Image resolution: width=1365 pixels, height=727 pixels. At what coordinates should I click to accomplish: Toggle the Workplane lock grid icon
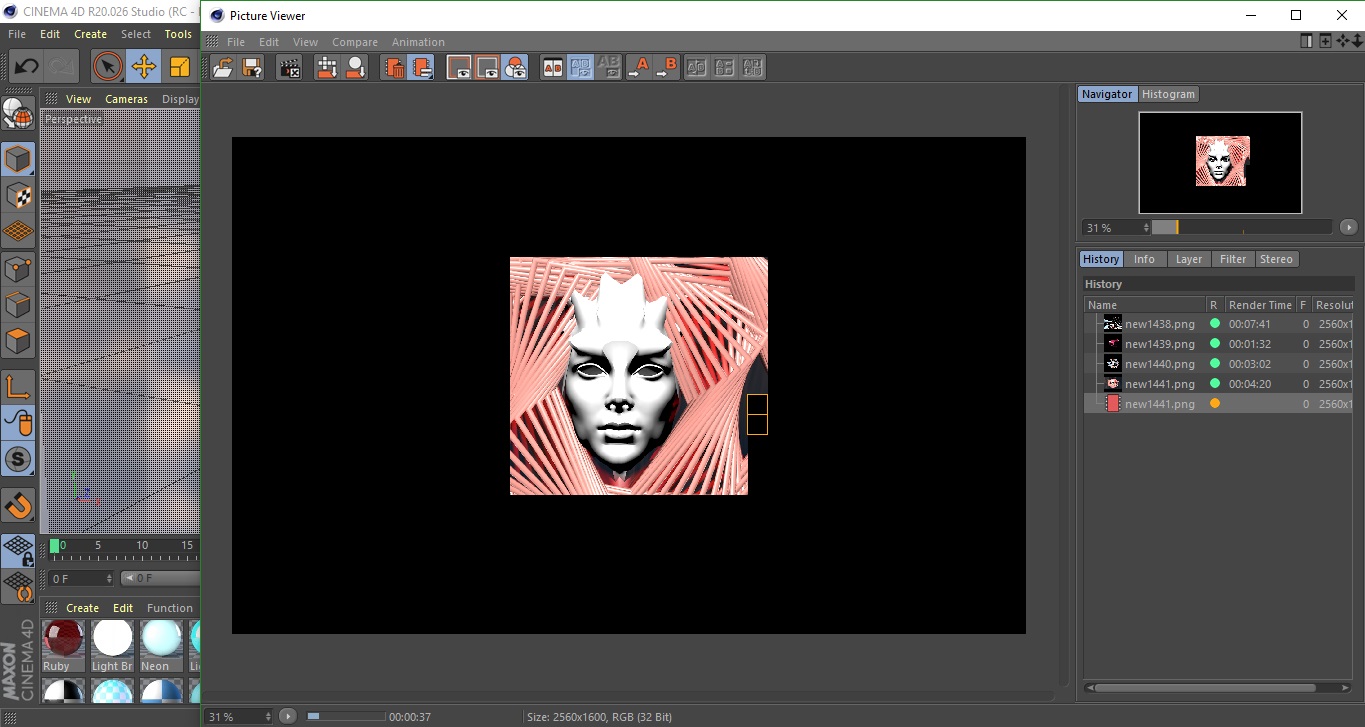tap(18, 550)
